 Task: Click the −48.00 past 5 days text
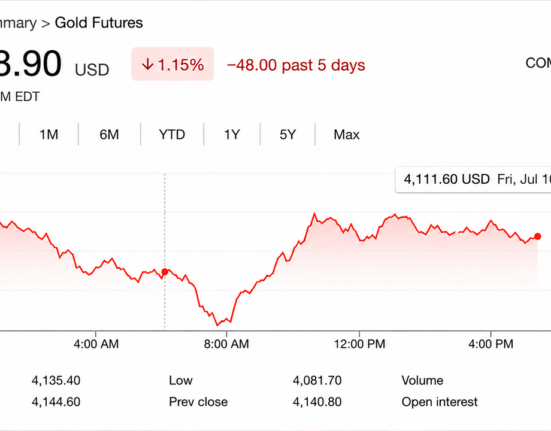(x=296, y=65)
